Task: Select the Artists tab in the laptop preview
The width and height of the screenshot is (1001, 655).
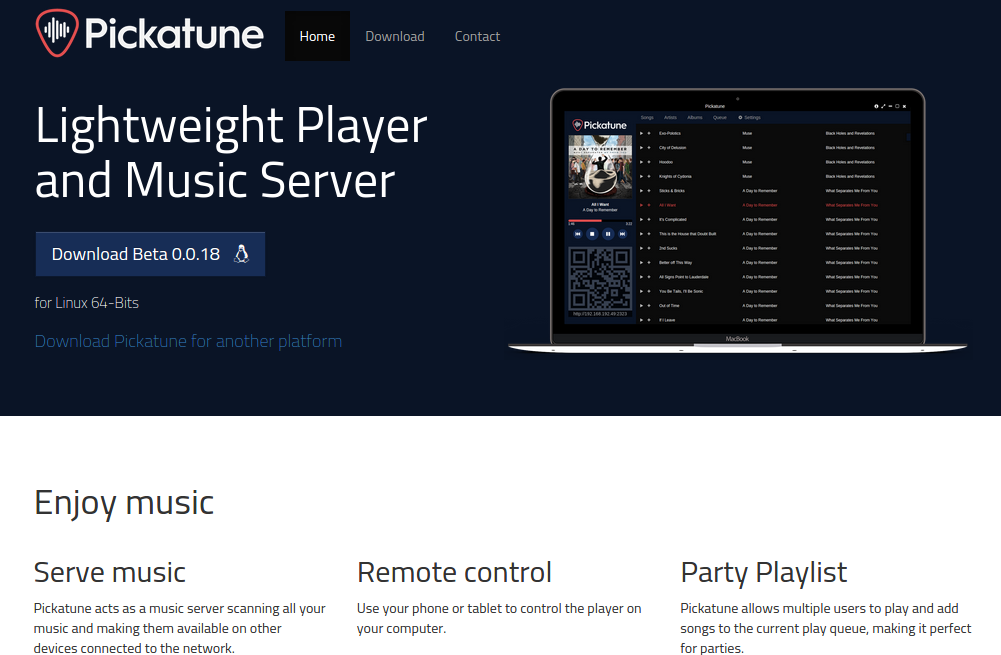Action: pos(670,117)
